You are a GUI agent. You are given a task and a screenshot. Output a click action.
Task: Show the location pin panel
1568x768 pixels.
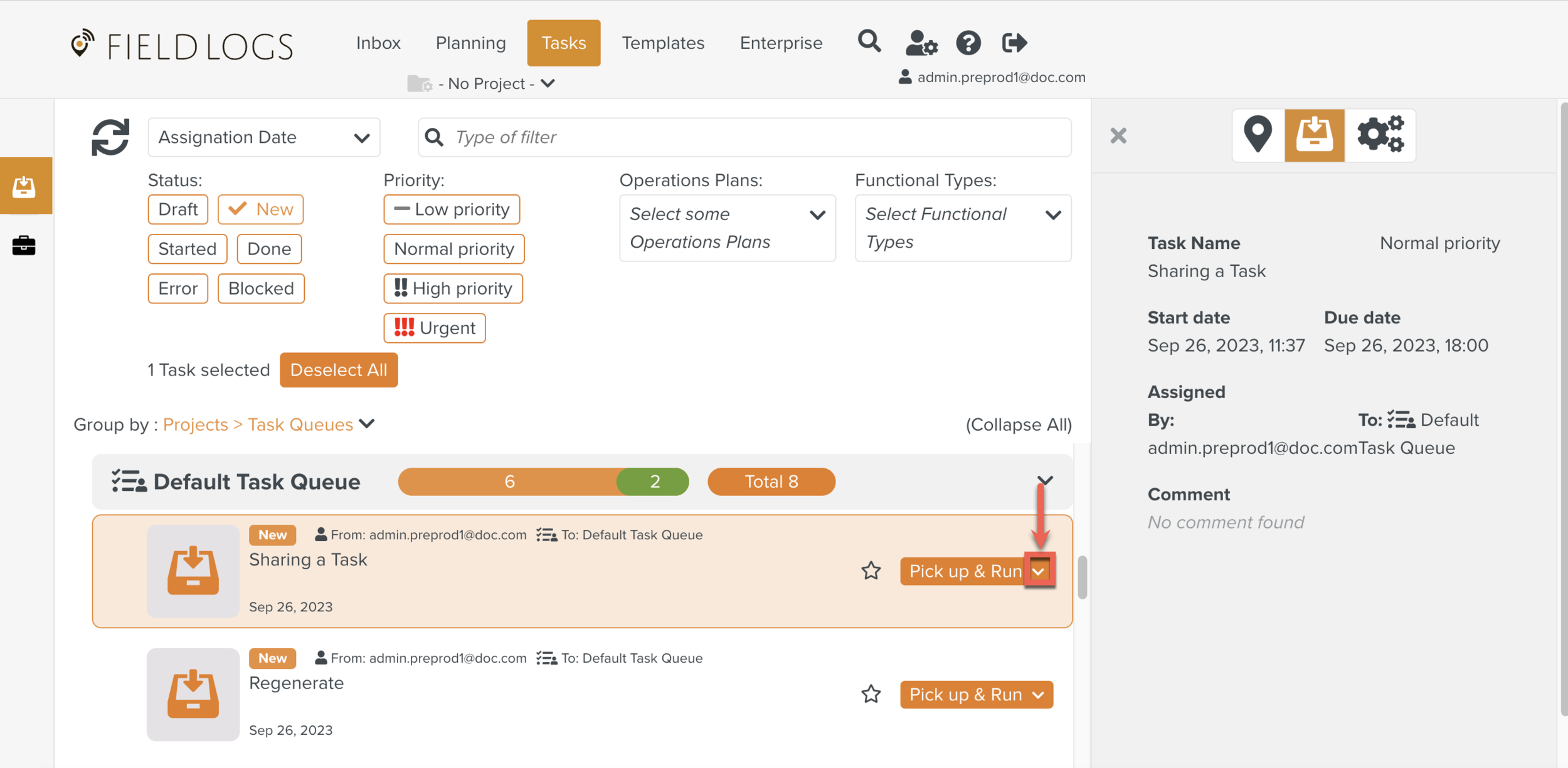click(x=1258, y=135)
